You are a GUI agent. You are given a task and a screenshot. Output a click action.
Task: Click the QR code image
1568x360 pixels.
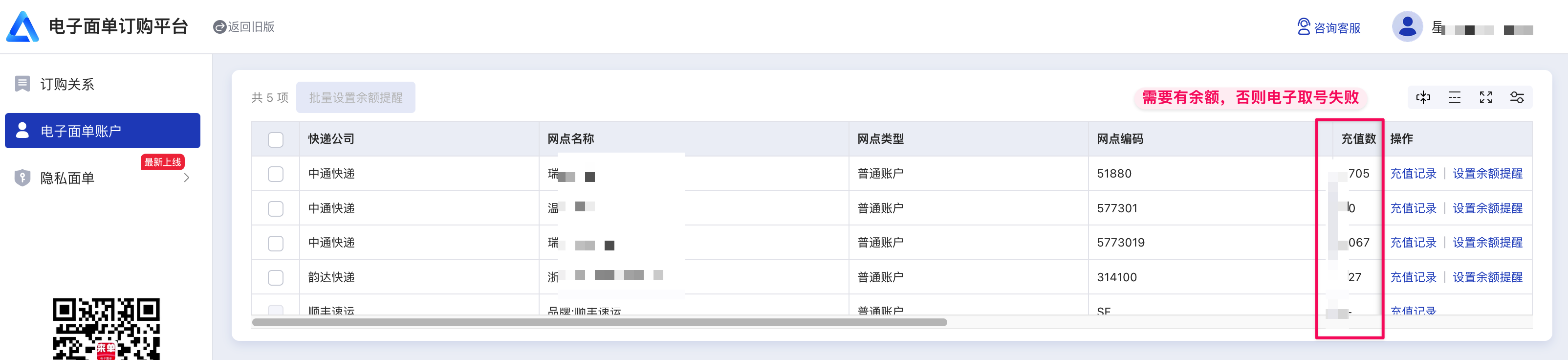pyautogui.click(x=106, y=329)
